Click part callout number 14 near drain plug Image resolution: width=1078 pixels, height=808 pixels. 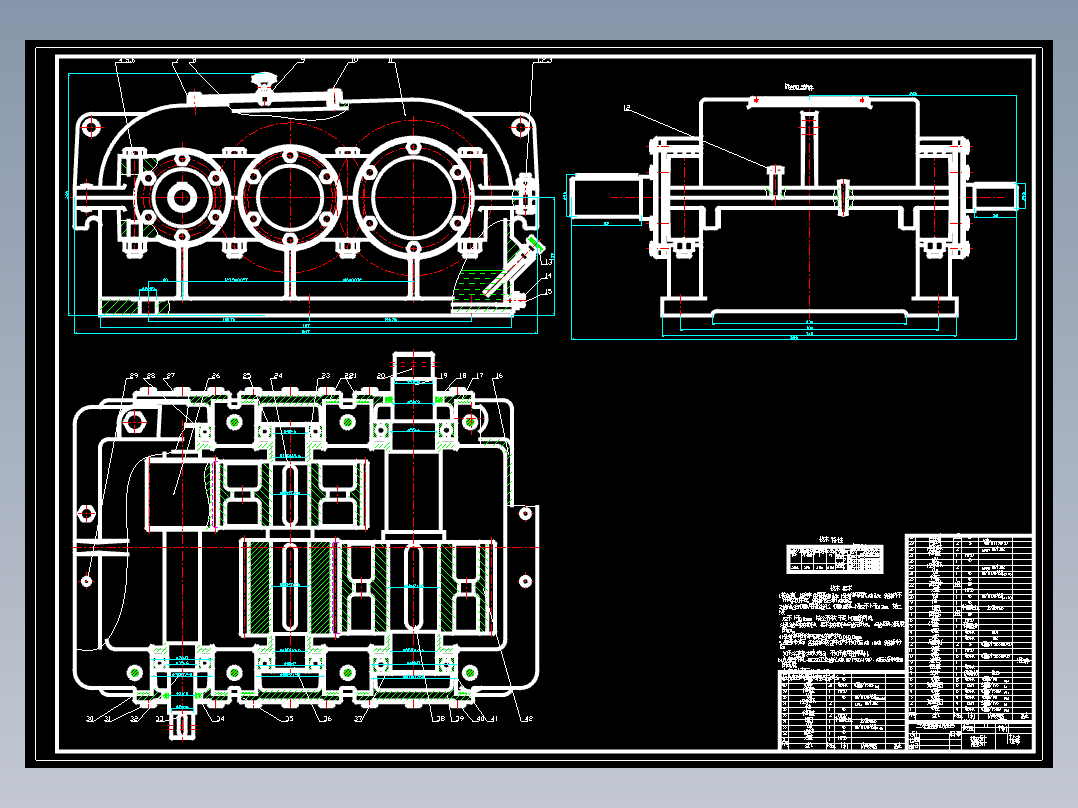point(548,276)
